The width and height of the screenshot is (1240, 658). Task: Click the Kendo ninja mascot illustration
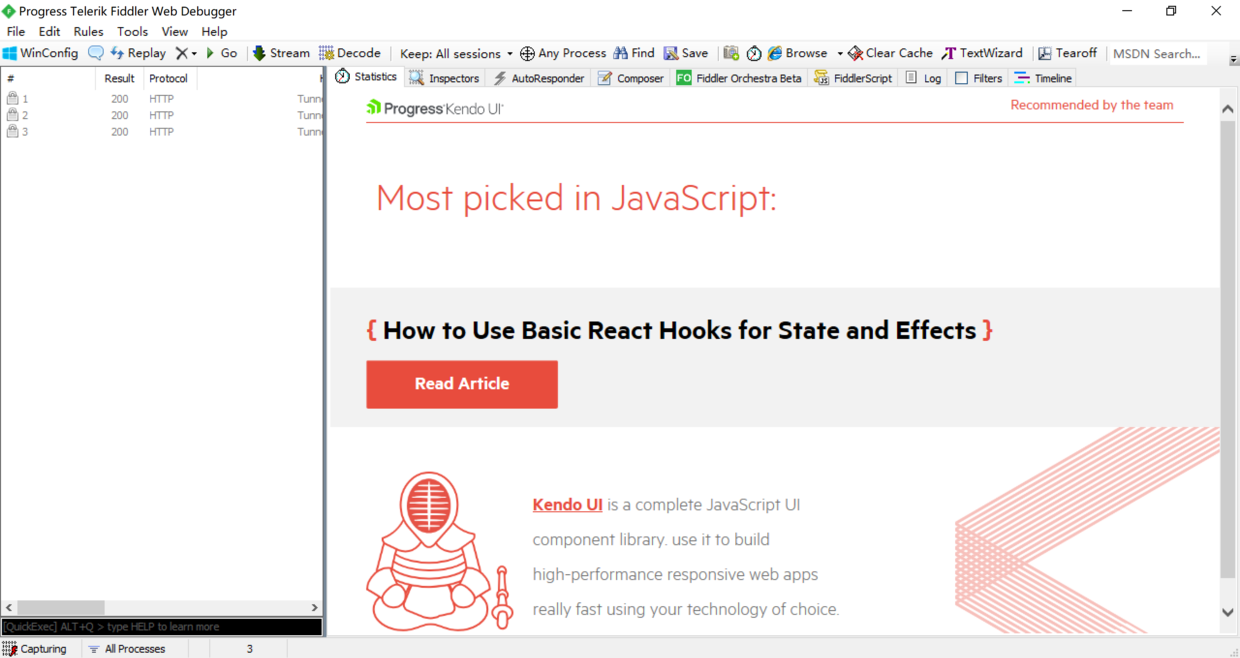pos(440,552)
